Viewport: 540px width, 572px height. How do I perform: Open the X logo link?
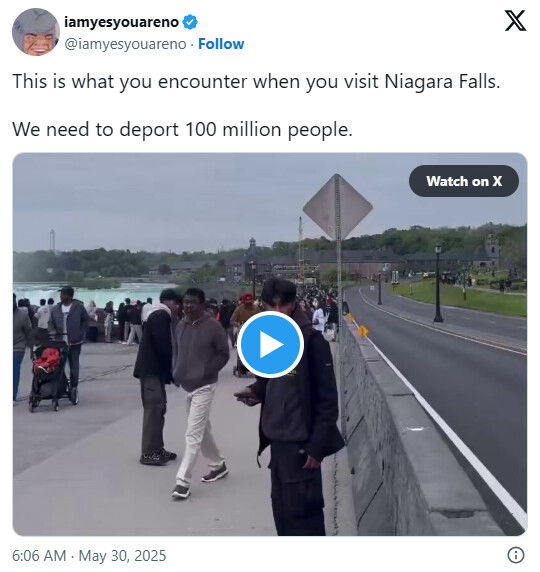tap(515, 21)
